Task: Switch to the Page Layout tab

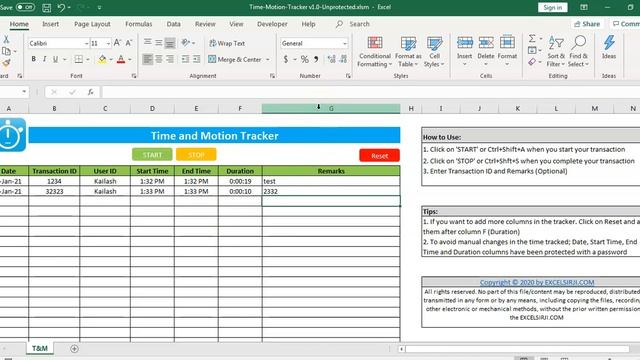Action: 92,24
